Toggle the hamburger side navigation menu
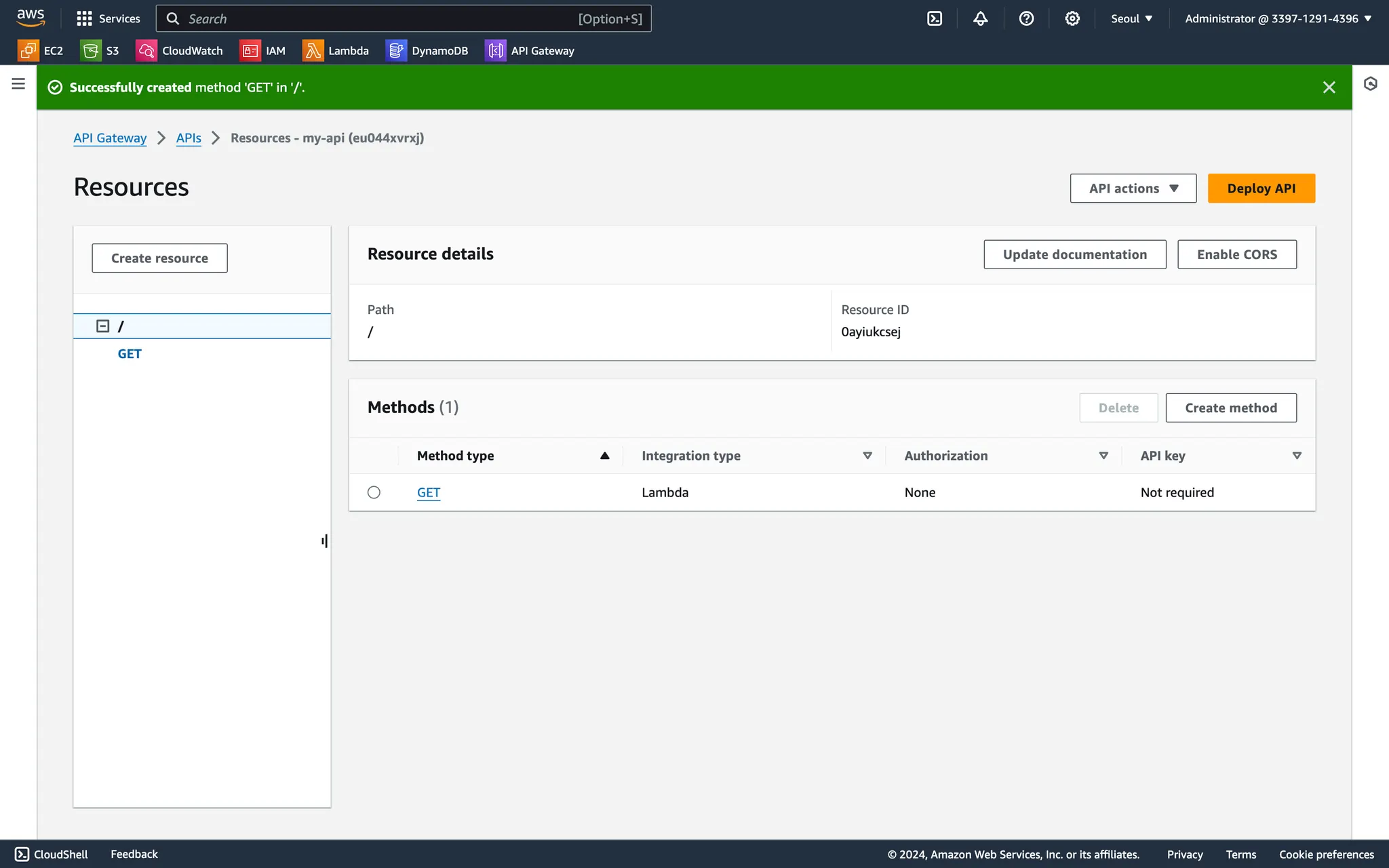The image size is (1389, 868). (18, 83)
